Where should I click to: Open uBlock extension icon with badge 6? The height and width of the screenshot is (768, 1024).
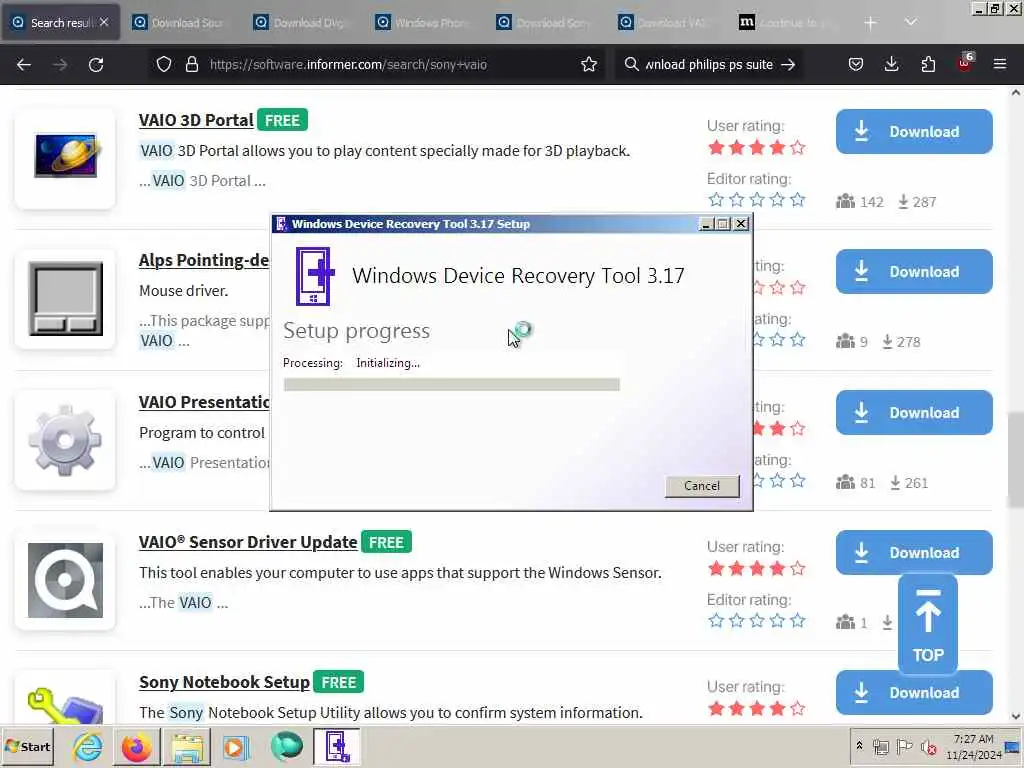[x=965, y=63]
